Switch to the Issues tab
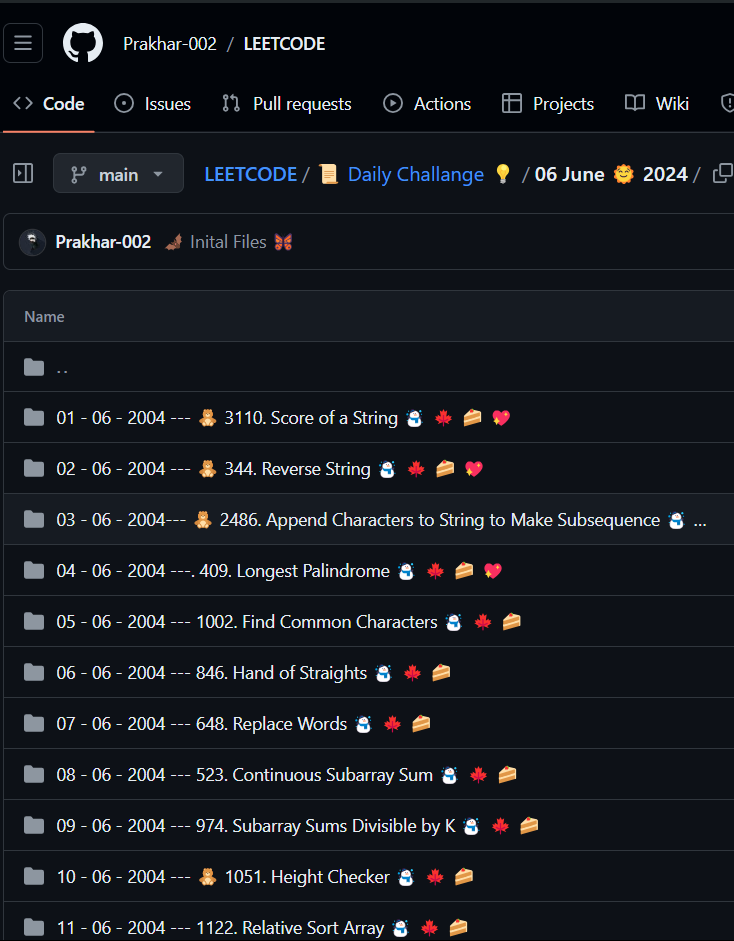 pos(152,104)
